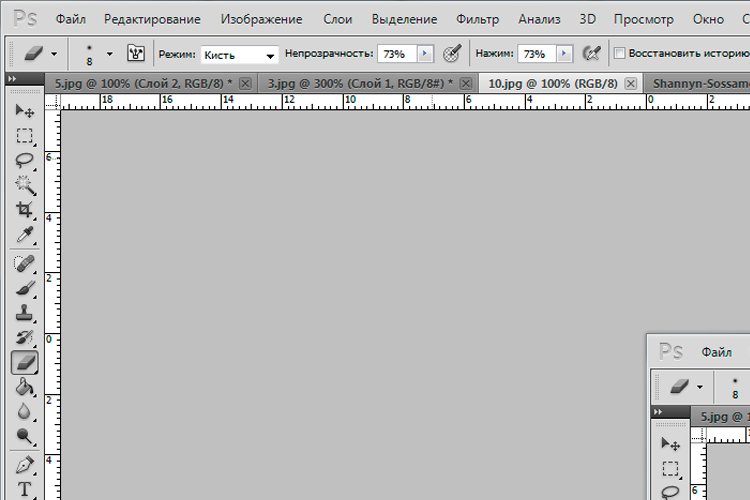Viewport: 750px width, 500px height.
Task: Open Файл menu in the nested window
Action: coord(716,352)
